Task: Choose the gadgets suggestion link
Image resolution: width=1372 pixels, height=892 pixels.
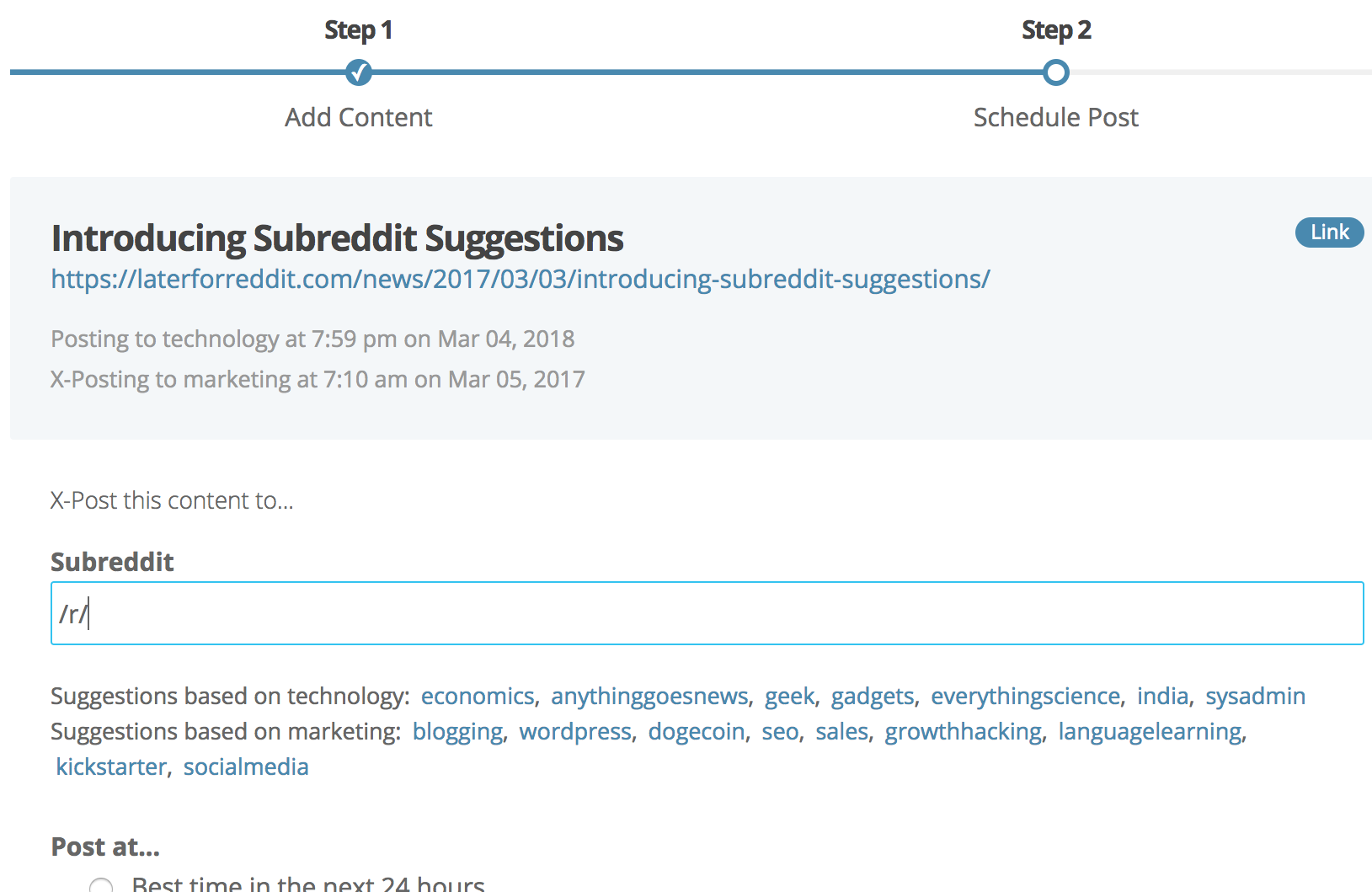Action: [872, 696]
